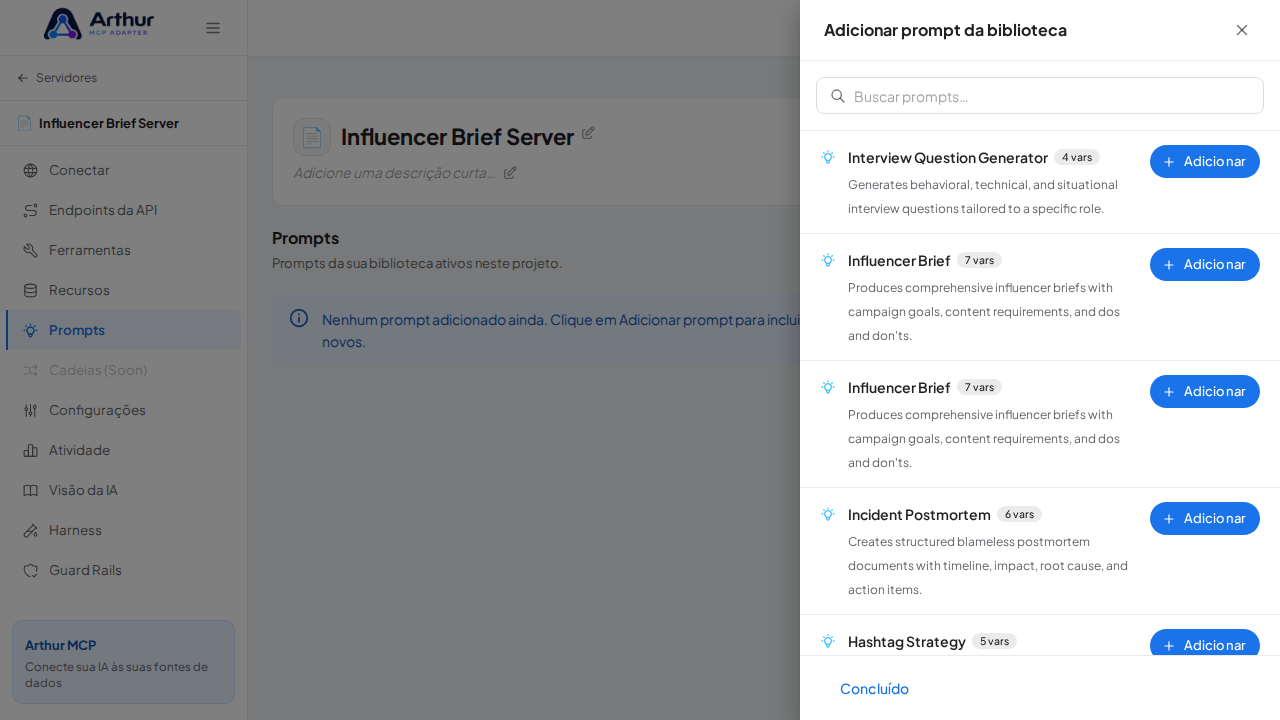Click the search magnifier icon

point(838,96)
